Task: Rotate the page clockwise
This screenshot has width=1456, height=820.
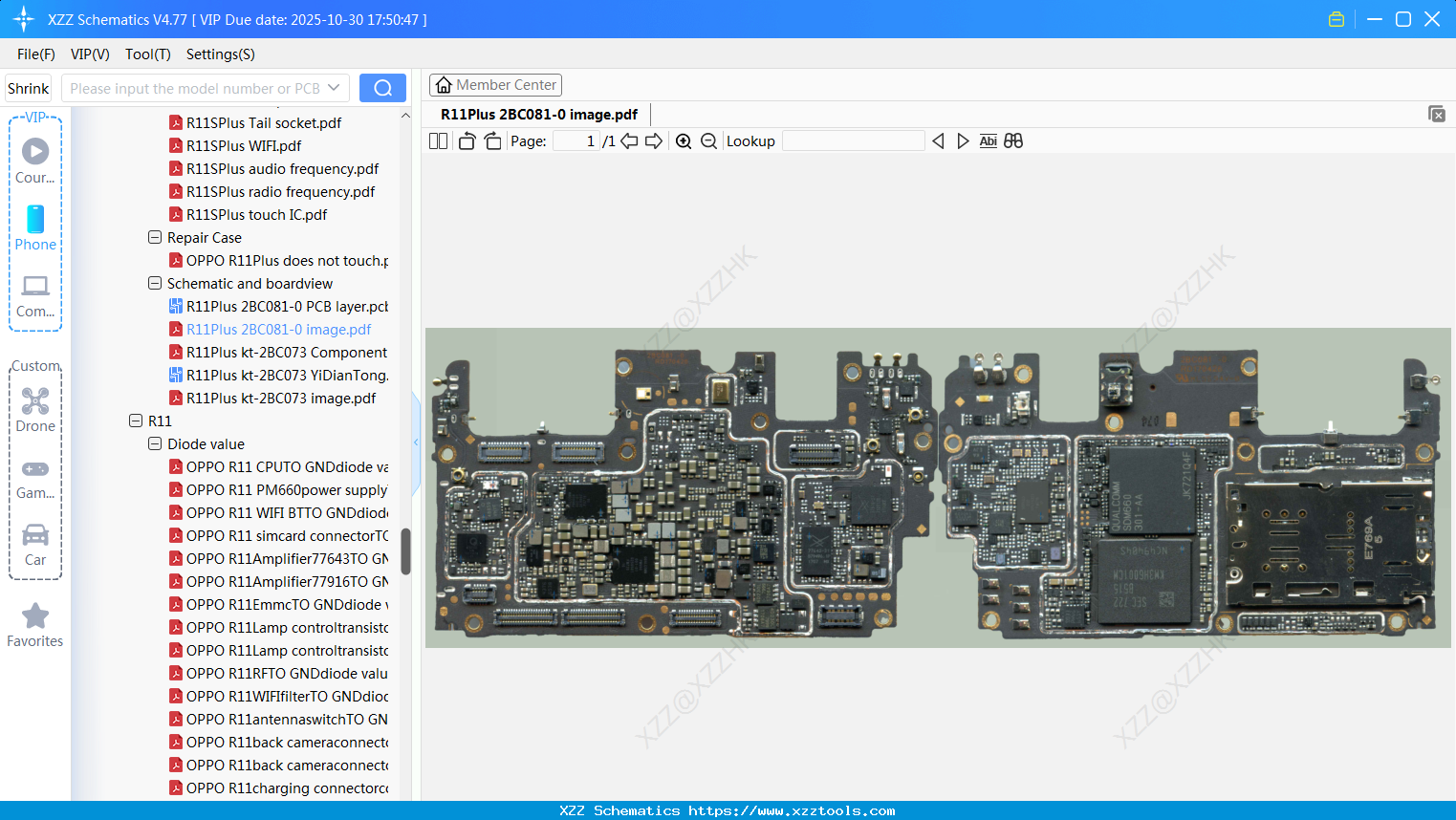Action: 492,141
